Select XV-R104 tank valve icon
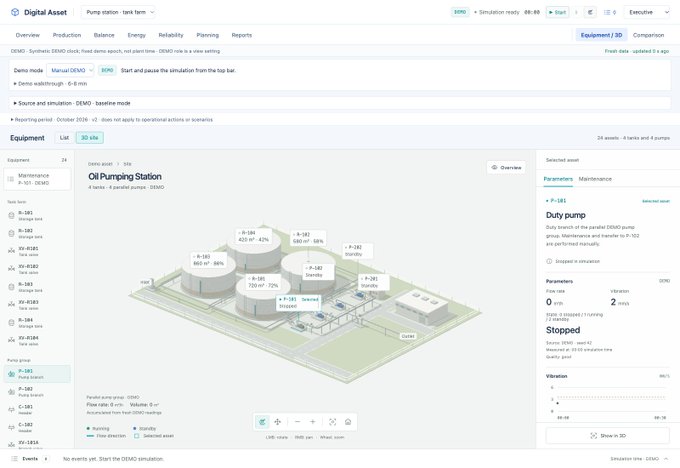Viewport: 680px width, 468px height. pyautogui.click(x=11, y=340)
